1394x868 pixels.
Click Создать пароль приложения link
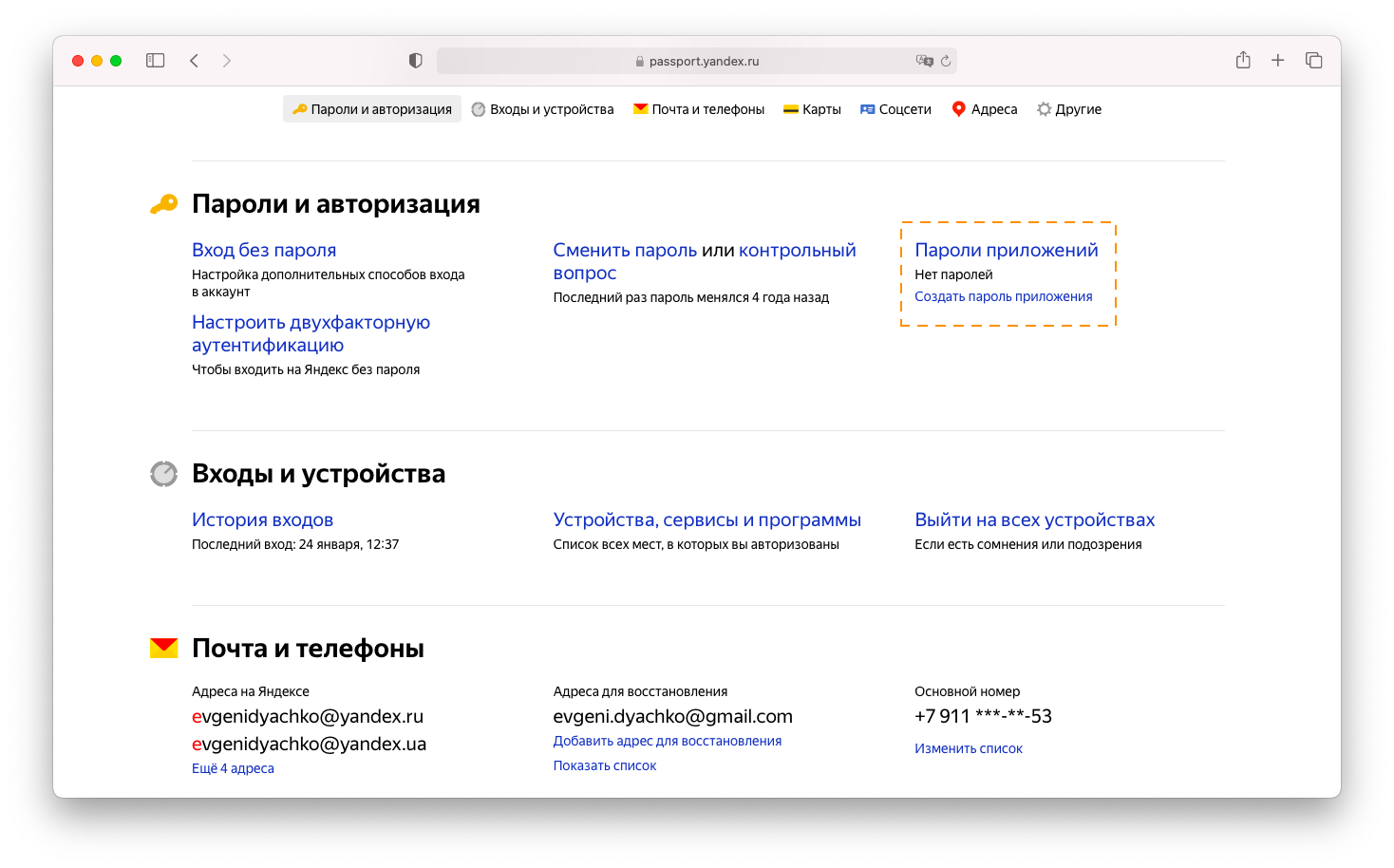tap(1004, 296)
